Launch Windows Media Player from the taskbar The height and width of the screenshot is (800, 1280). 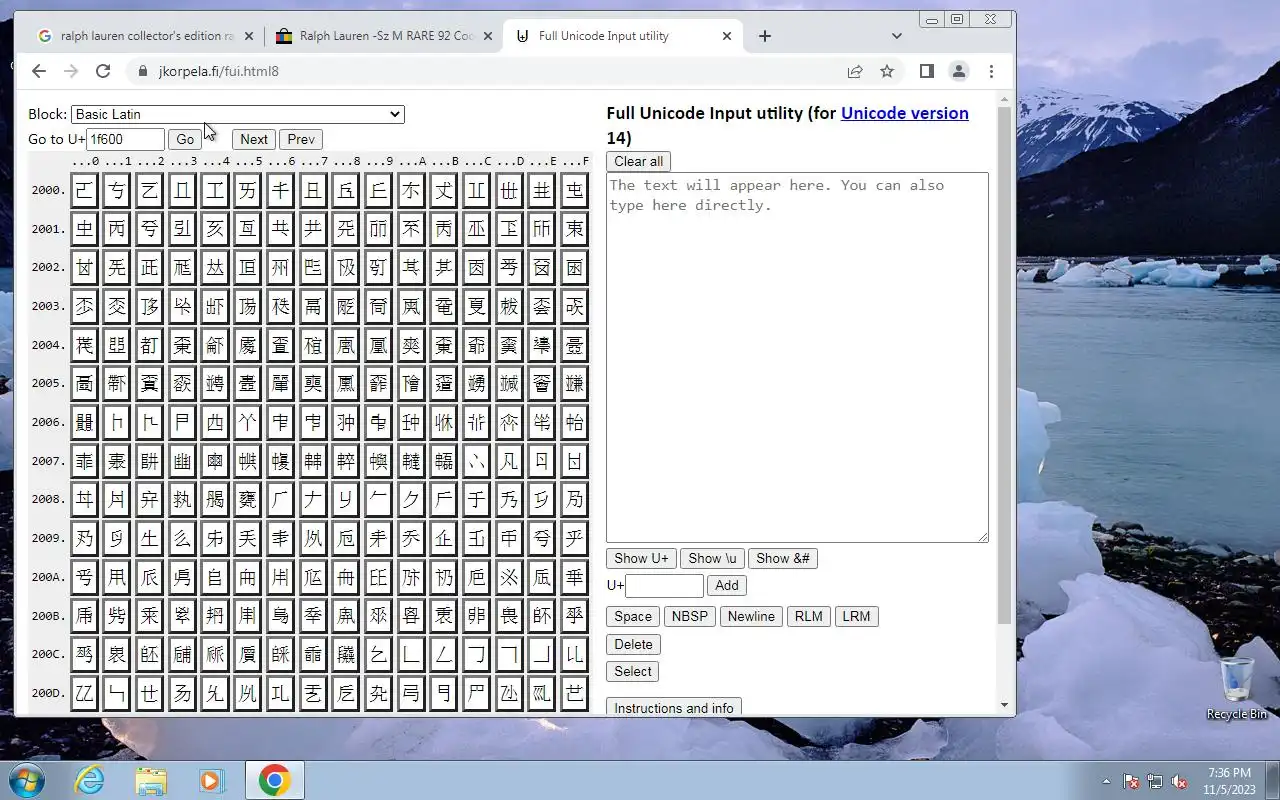pyautogui.click(x=212, y=780)
